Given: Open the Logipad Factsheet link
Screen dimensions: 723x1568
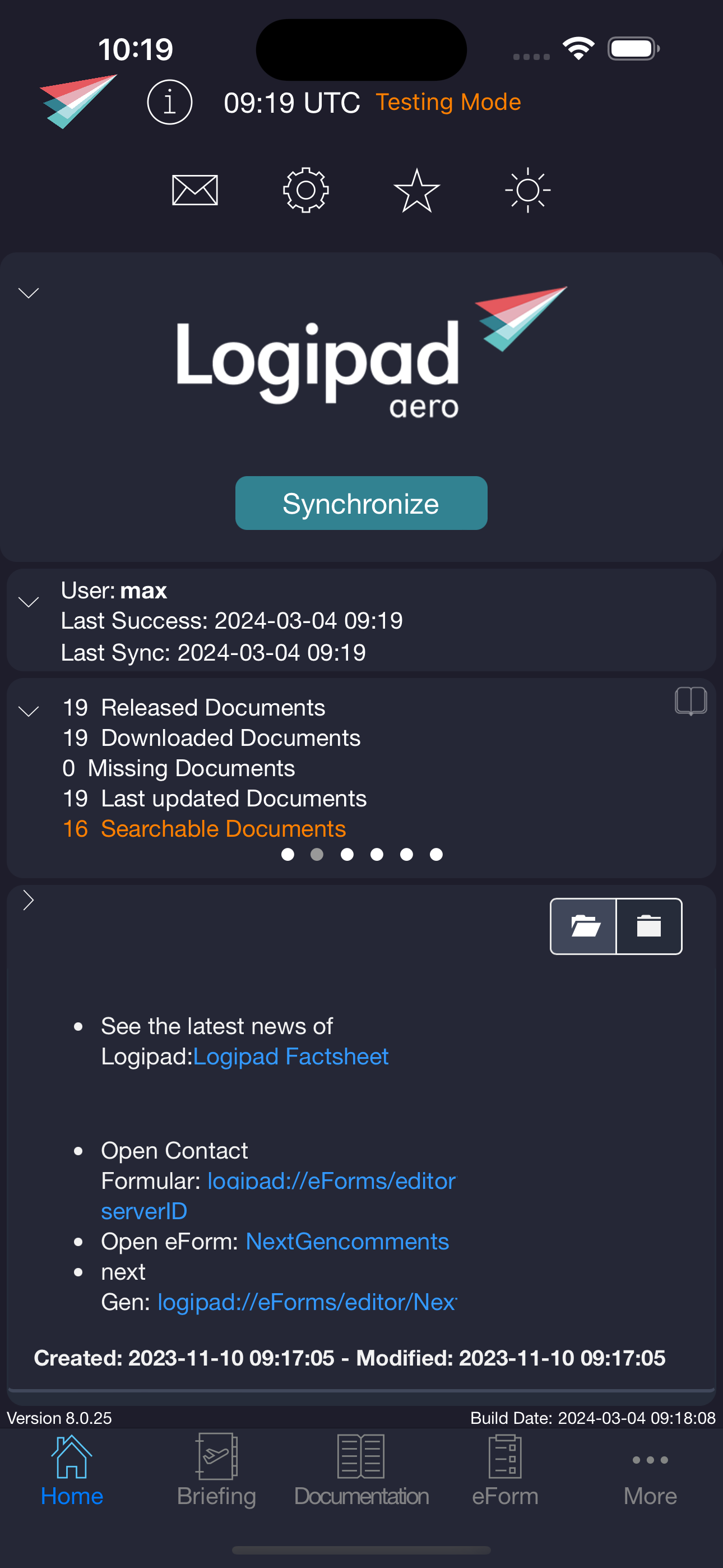Looking at the screenshot, I should tap(290, 1056).
